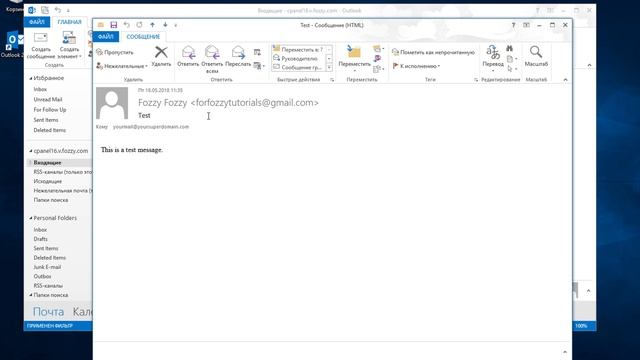This screenshot has width=640, height=360.
Task: Choose the Переместить в: ? quick step
Action: tap(299, 49)
